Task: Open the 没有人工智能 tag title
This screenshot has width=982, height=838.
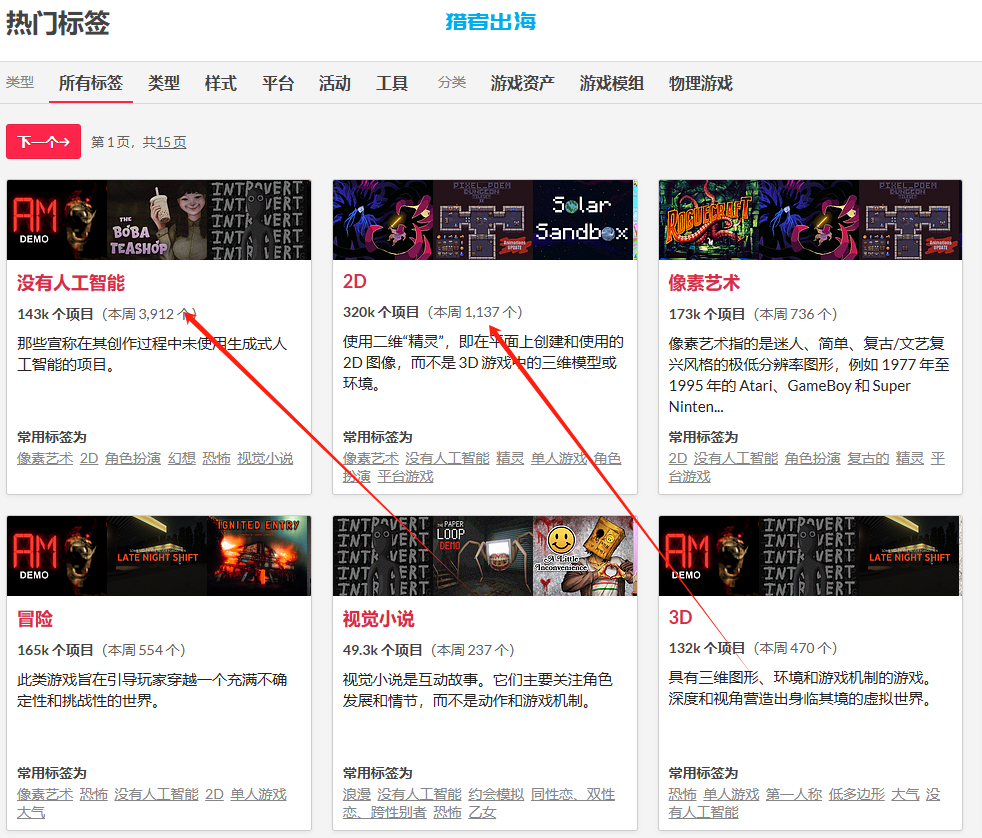Action: tap(71, 282)
